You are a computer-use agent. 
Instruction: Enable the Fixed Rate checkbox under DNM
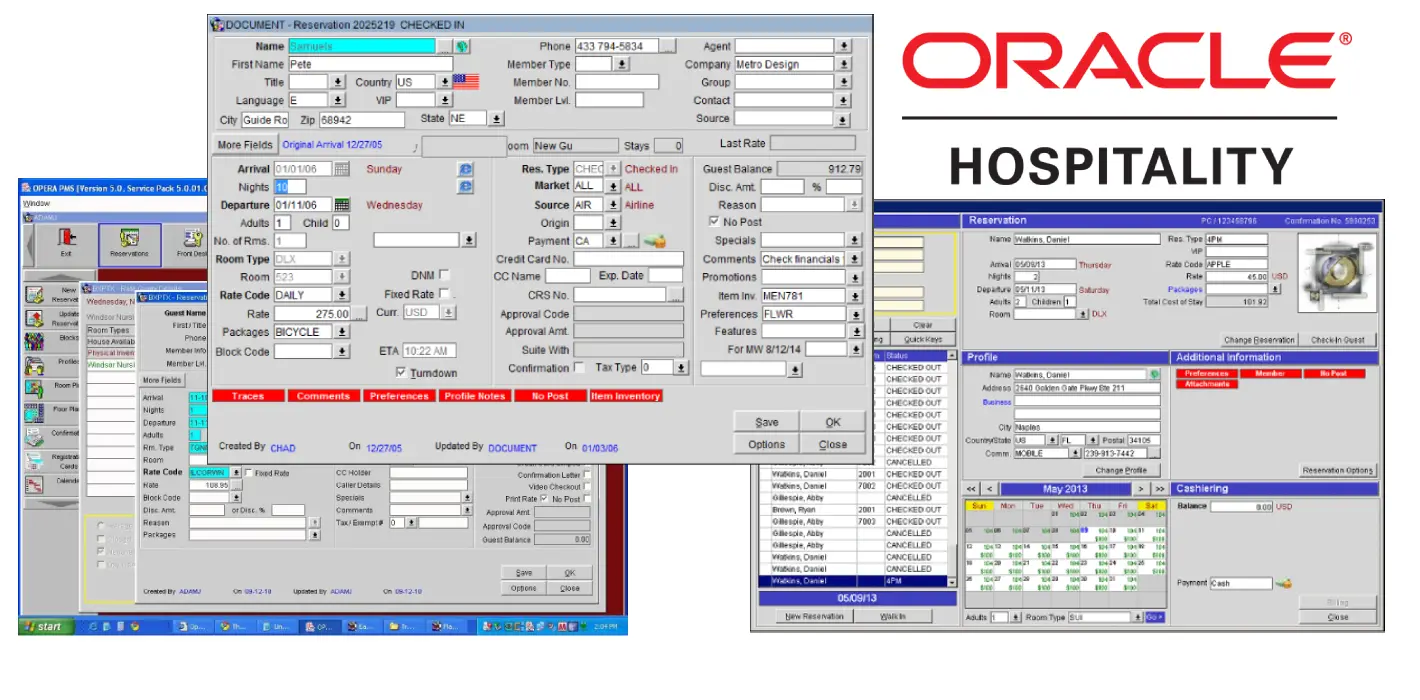444,294
